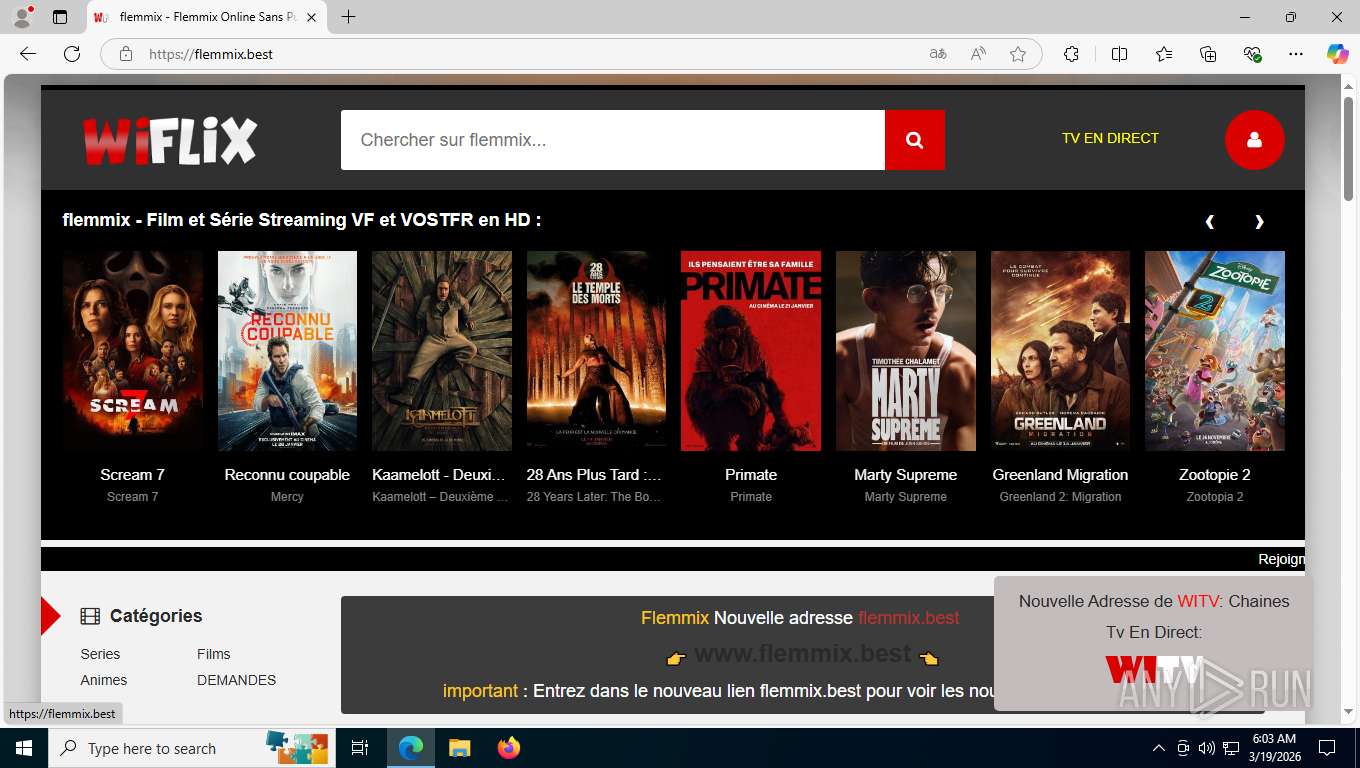Open the Greenland Migration poster
This screenshot has height=768, width=1360.
click(x=1060, y=351)
